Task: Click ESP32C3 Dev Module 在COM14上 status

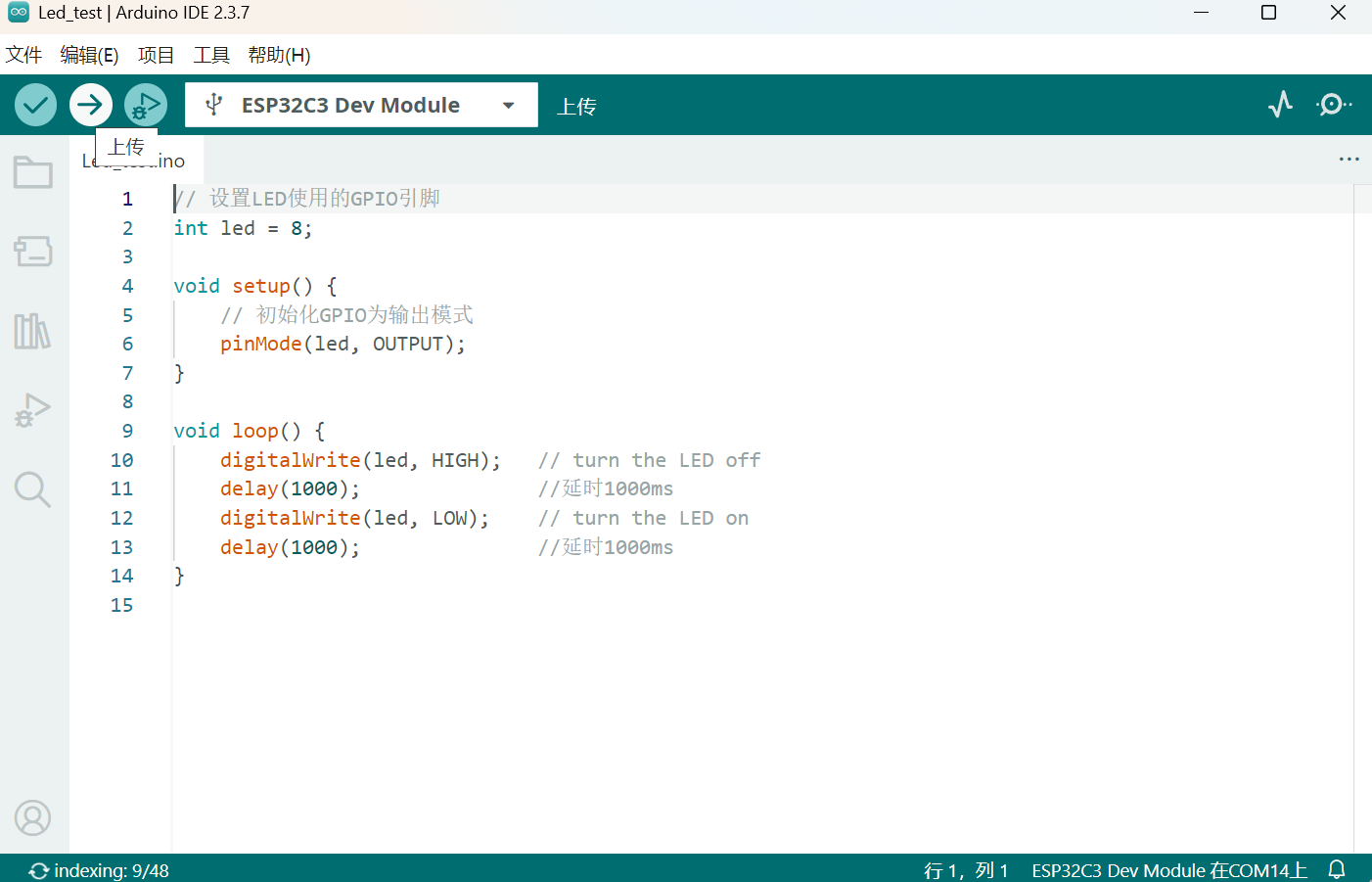Action: [x=1169, y=869]
